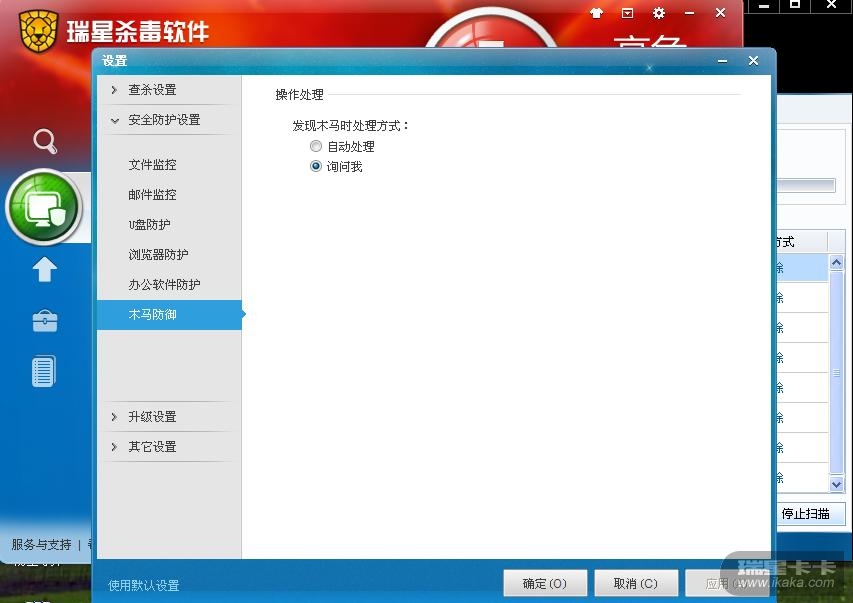This screenshot has width=853, height=603.
Task: Minimize the 设置 dialog
Action: [x=722, y=61]
